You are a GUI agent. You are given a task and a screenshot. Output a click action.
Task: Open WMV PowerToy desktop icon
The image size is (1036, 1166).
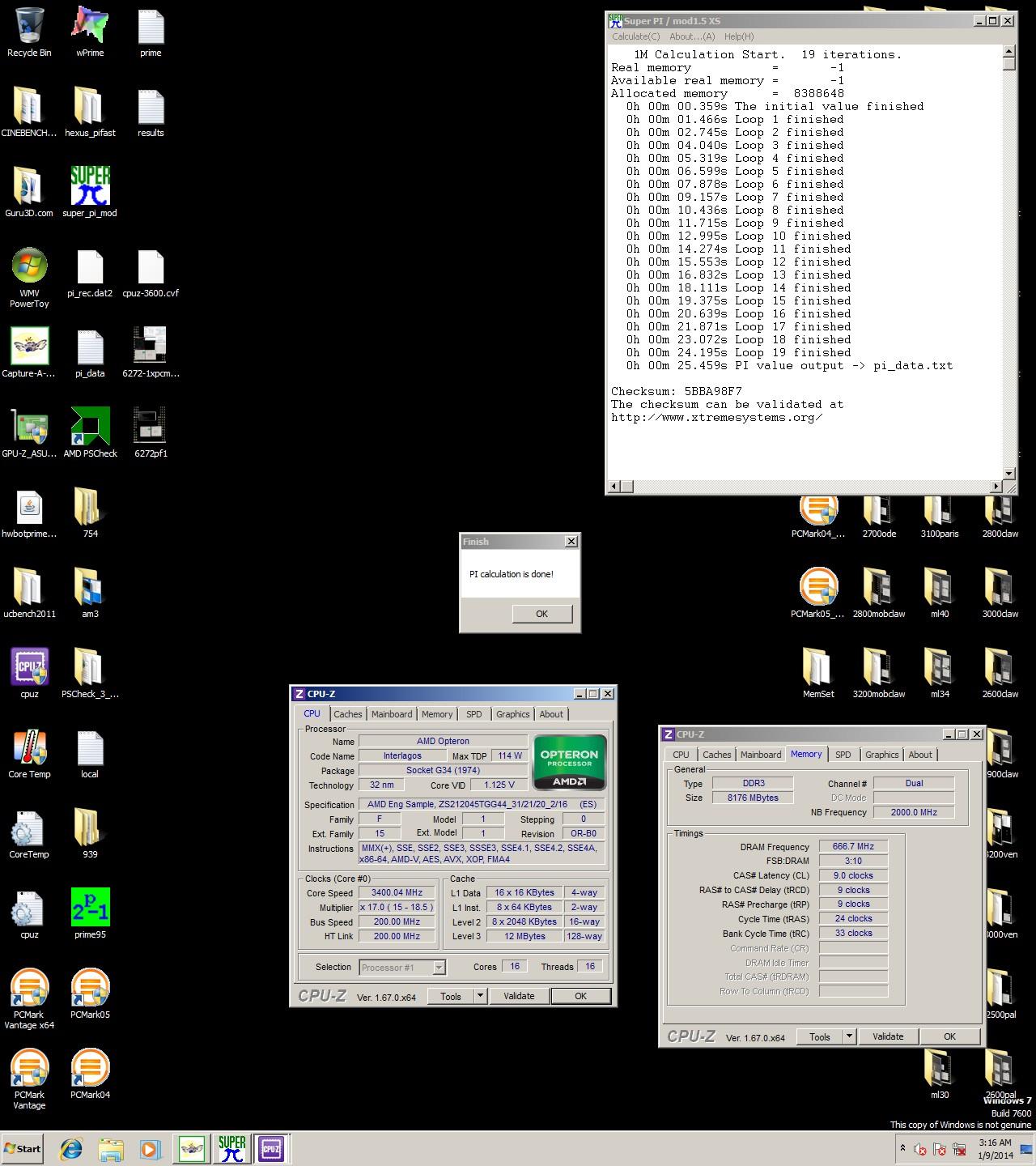tap(29, 278)
